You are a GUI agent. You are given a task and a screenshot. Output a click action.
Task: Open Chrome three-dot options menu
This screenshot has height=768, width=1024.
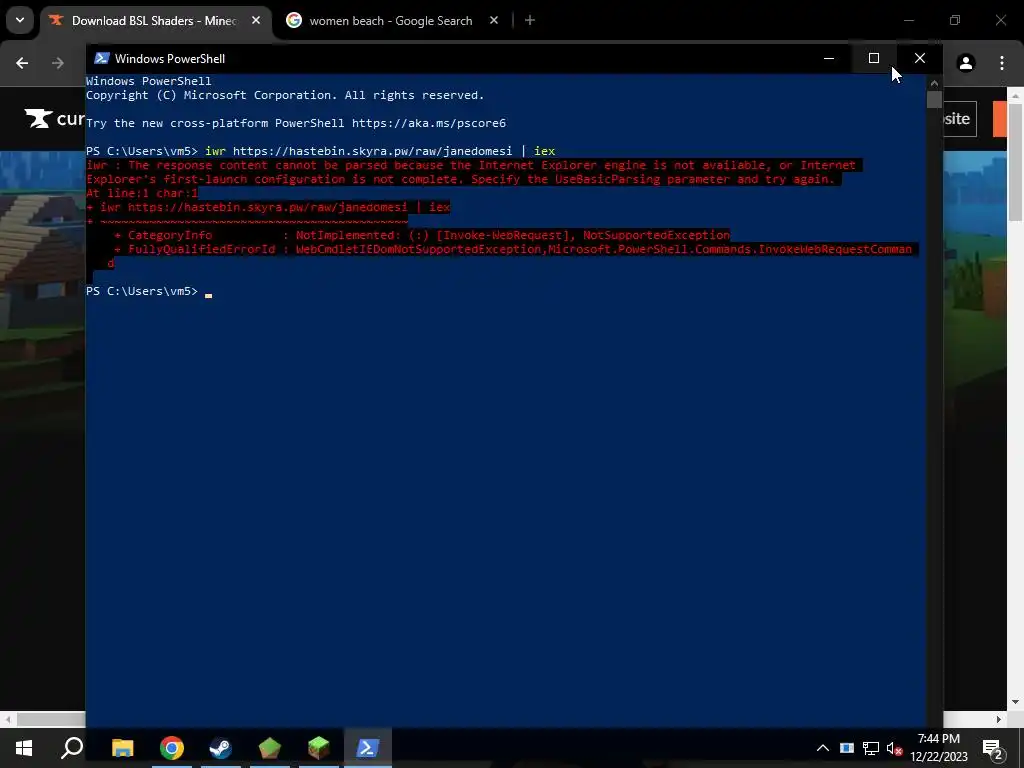(x=1002, y=63)
